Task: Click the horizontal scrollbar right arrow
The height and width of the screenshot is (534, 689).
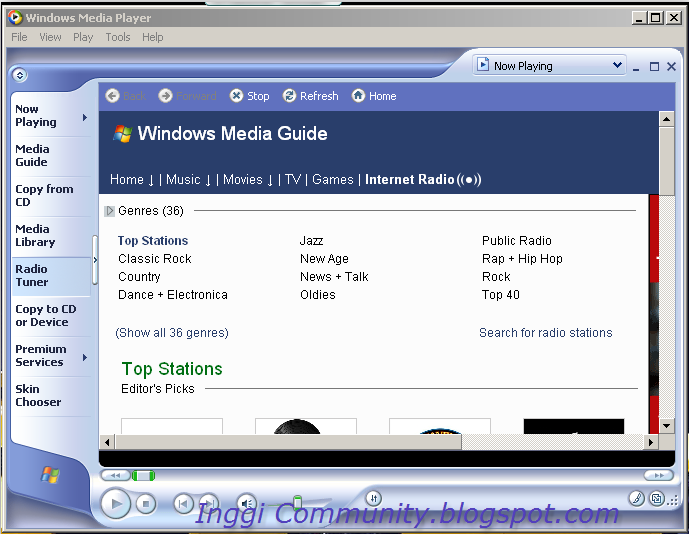Action: pyautogui.click(x=651, y=442)
